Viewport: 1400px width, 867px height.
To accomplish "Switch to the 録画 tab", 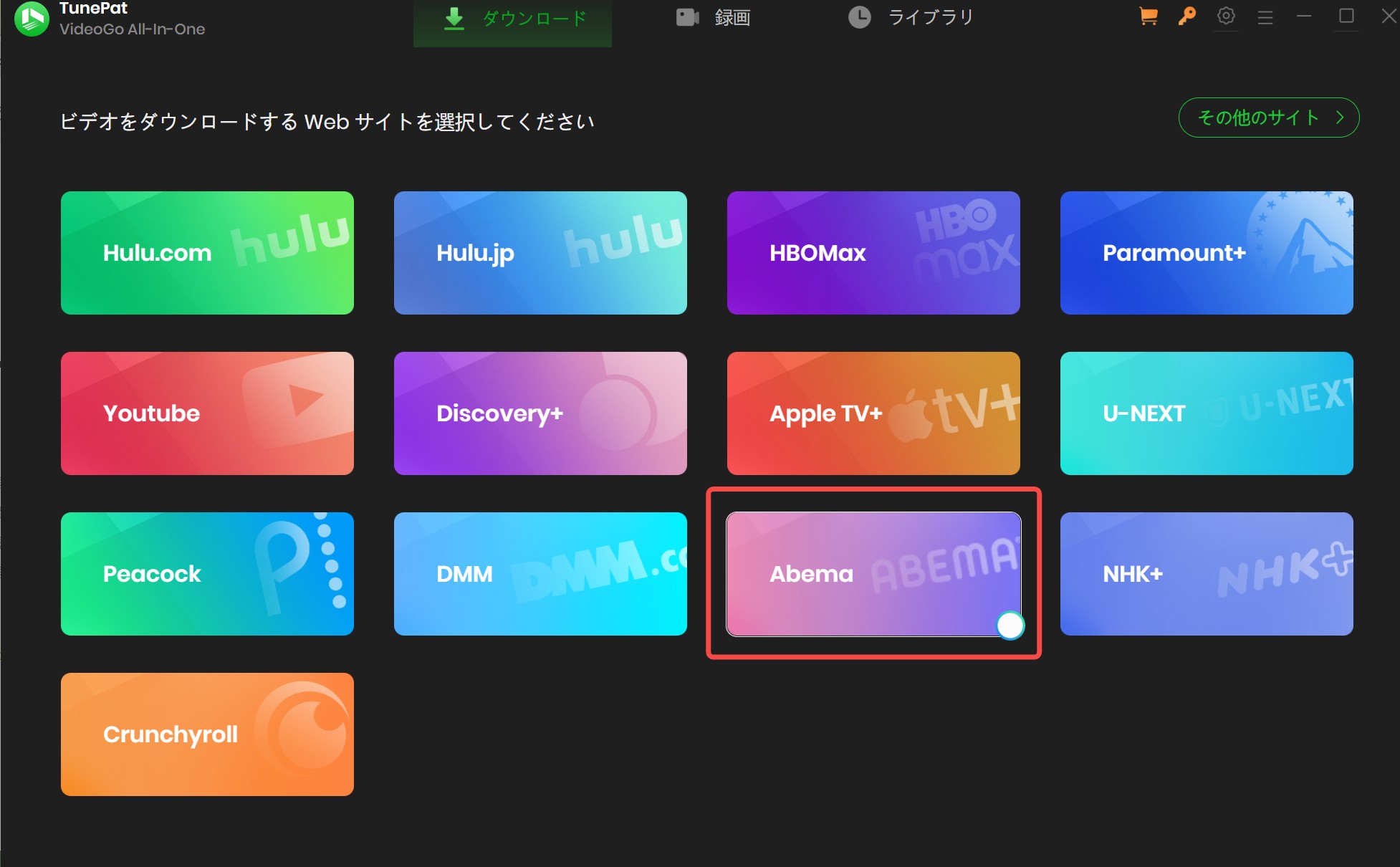I will click(x=714, y=18).
